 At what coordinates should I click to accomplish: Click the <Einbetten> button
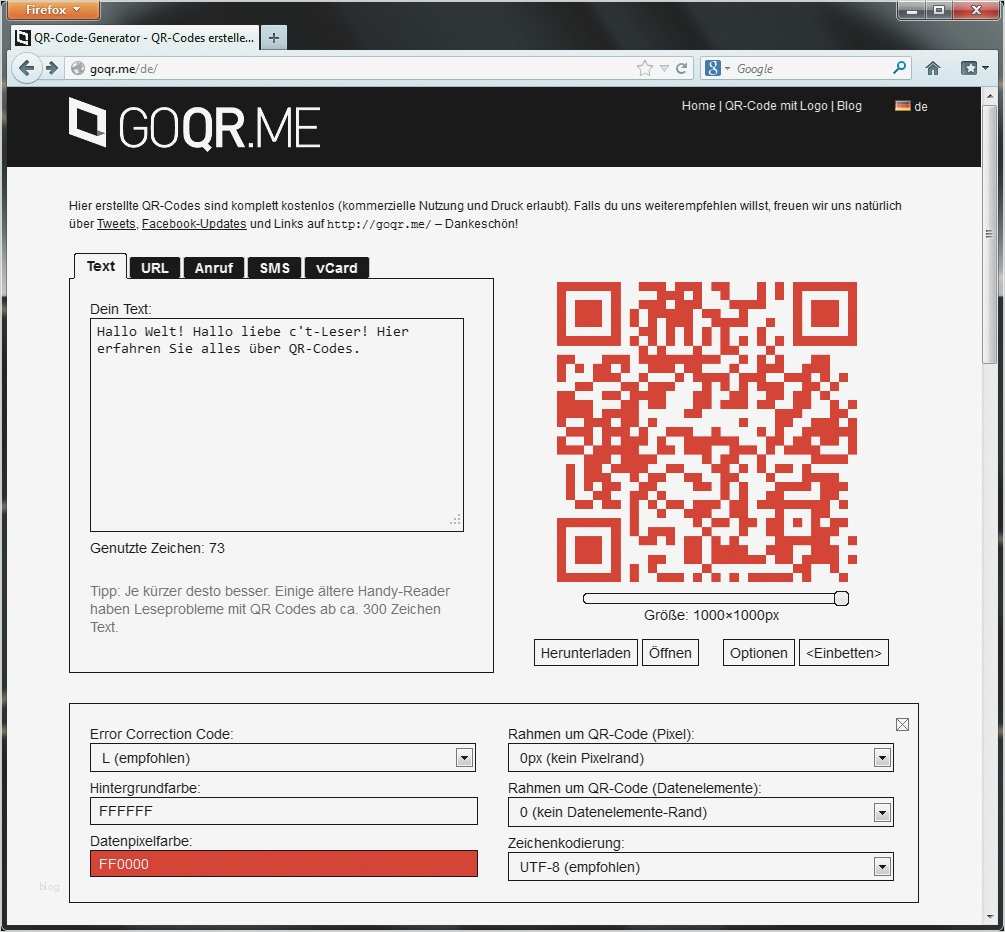pyautogui.click(x=843, y=653)
